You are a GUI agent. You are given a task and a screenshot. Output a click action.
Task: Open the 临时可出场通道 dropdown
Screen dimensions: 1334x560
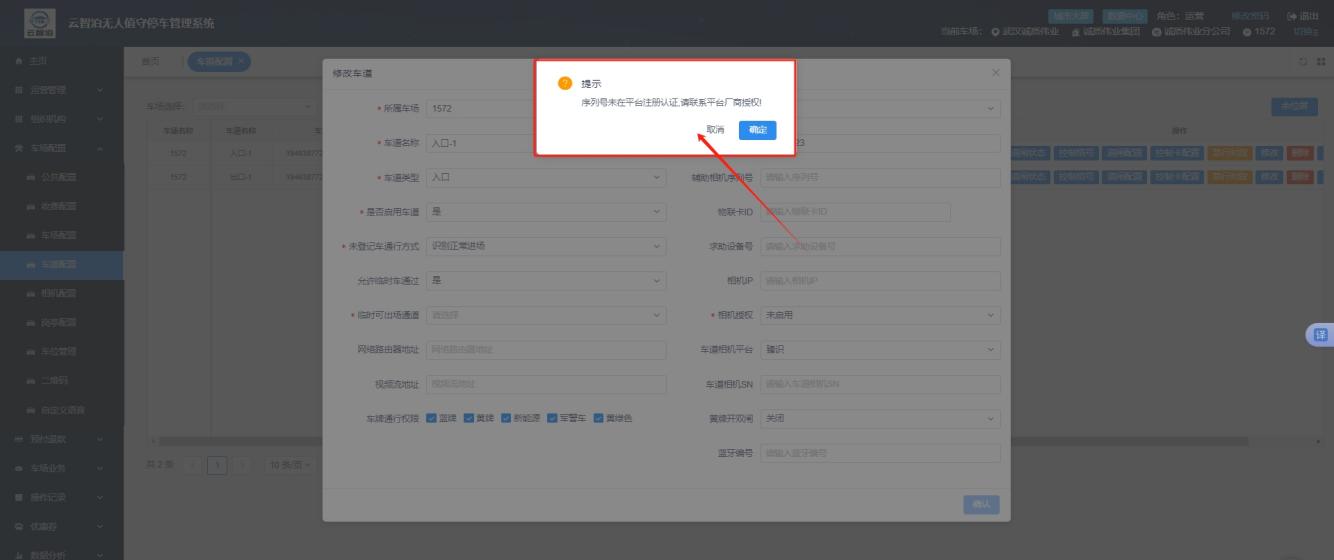pos(545,315)
